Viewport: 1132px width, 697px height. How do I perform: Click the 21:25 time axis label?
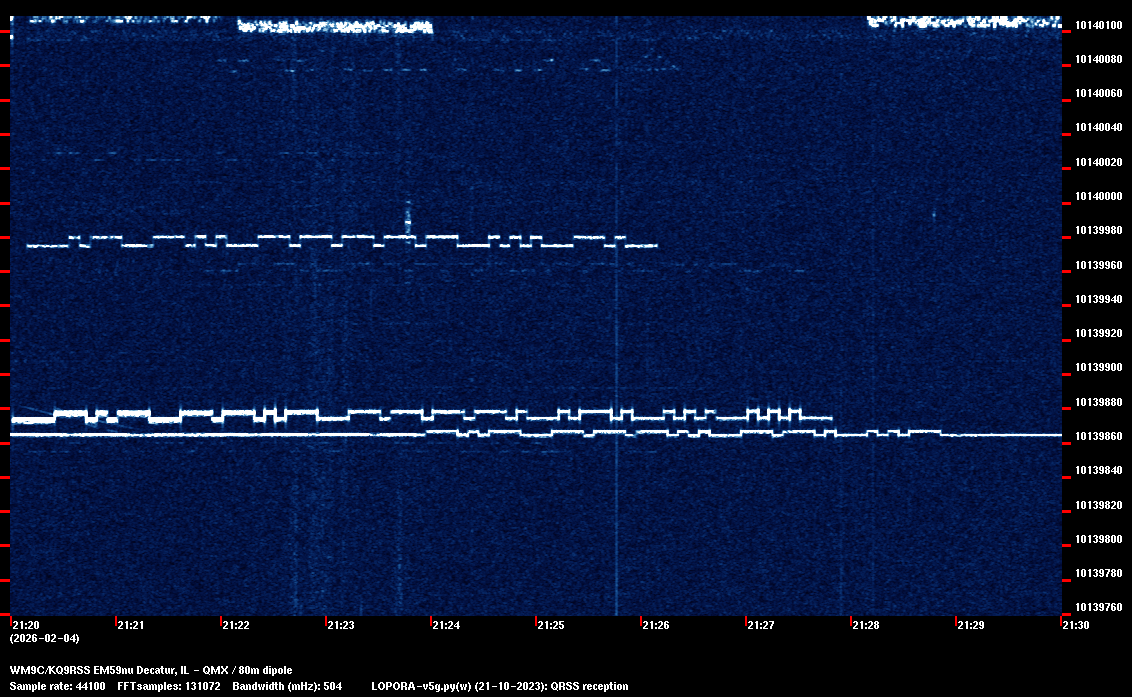pos(550,626)
